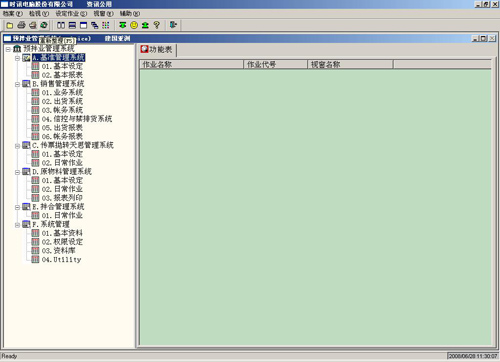This screenshot has height=362, width=500.
Task: Click the date and time in status bar
Action: tap(473, 356)
